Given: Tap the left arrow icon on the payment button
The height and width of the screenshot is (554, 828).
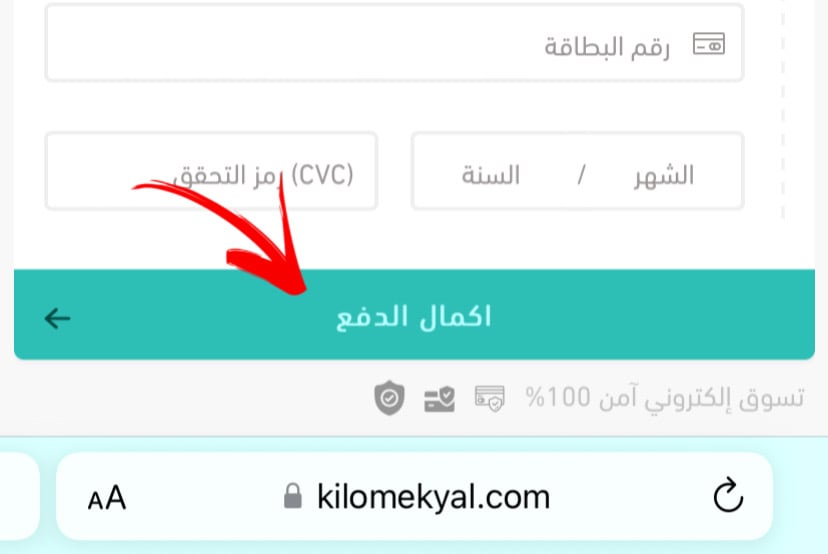Looking at the screenshot, I should tap(58, 318).
